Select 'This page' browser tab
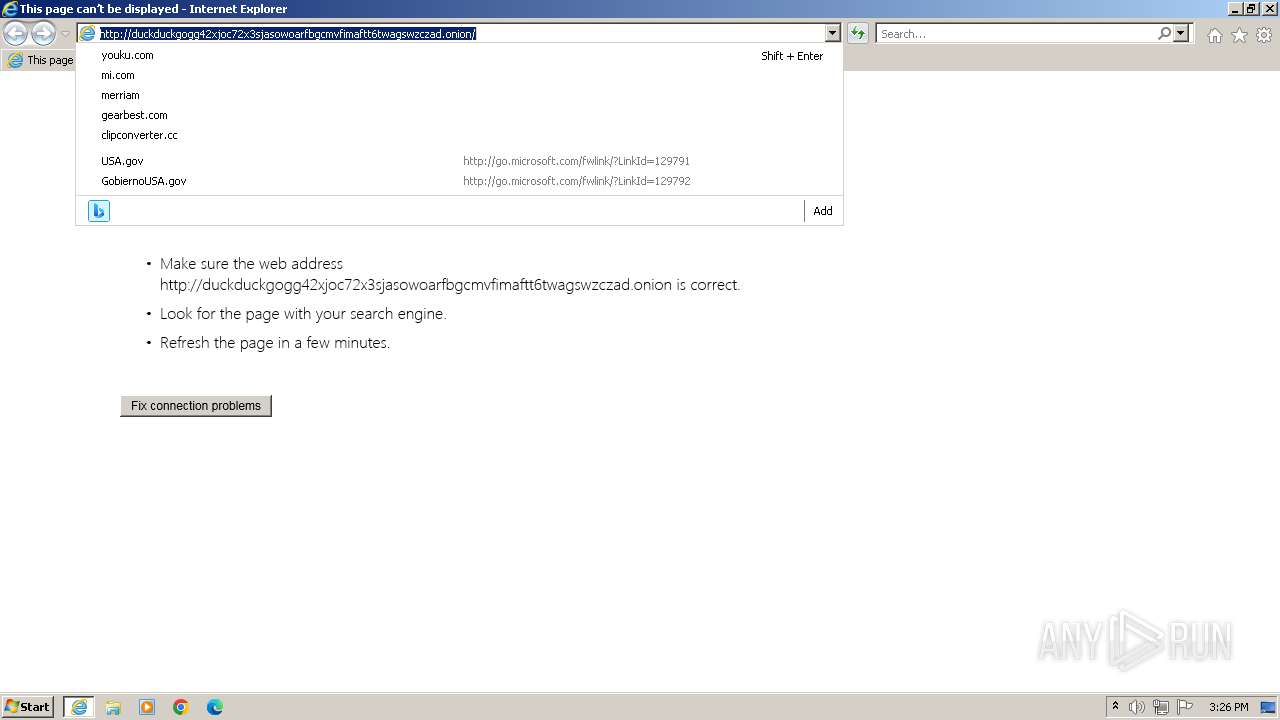The height and width of the screenshot is (720, 1280). pos(40,60)
